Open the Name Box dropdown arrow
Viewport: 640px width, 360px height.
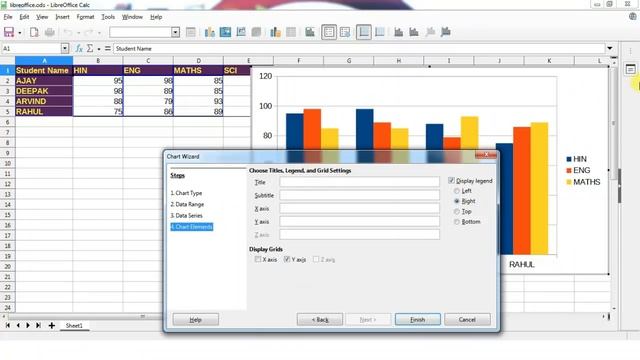coord(64,49)
